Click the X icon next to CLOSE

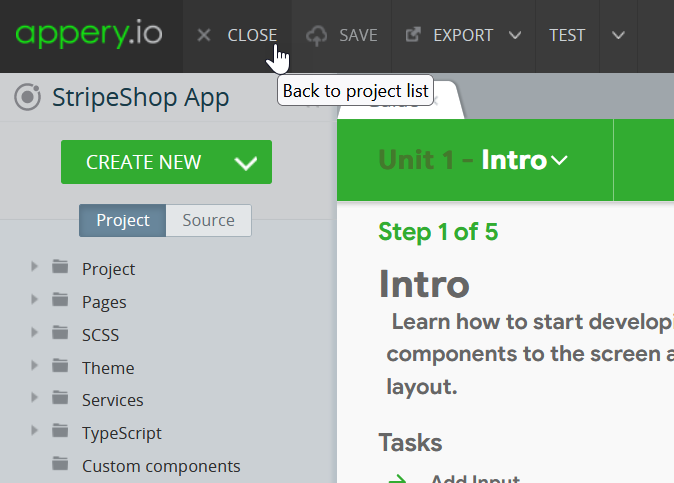[x=204, y=35]
